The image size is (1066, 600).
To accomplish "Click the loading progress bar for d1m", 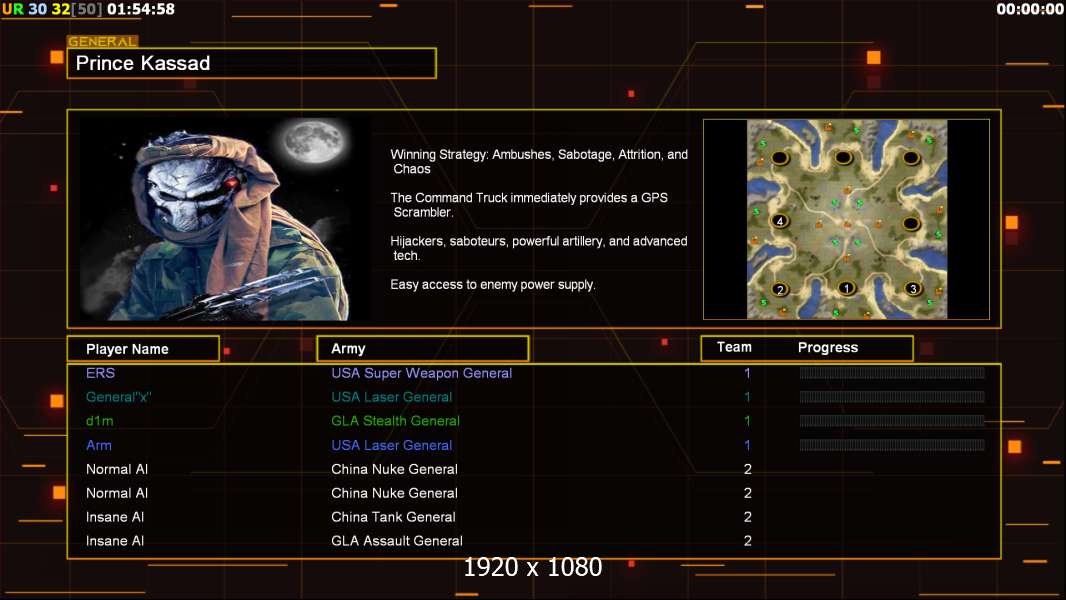I will point(892,421).
